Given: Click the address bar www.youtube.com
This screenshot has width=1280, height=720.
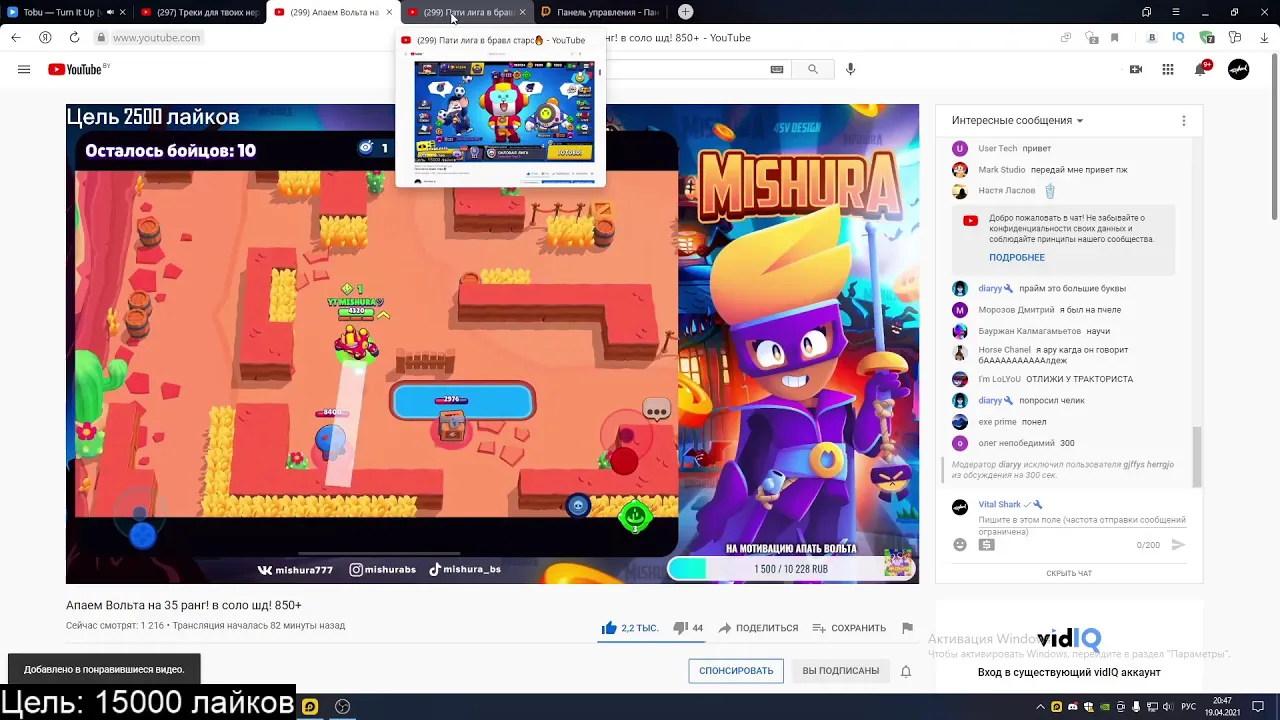Looking at the screenshot, I should tap(156, 38).
